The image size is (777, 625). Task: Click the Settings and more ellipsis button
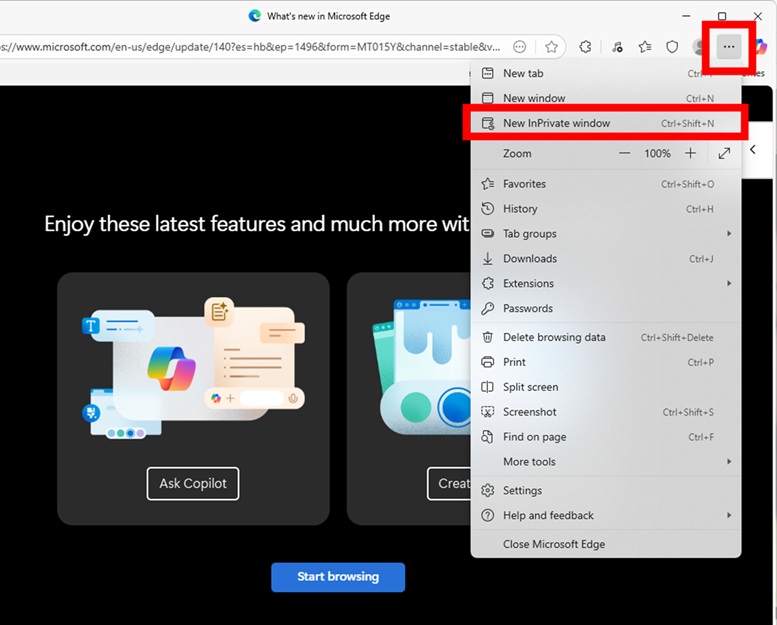pos(729,47)
